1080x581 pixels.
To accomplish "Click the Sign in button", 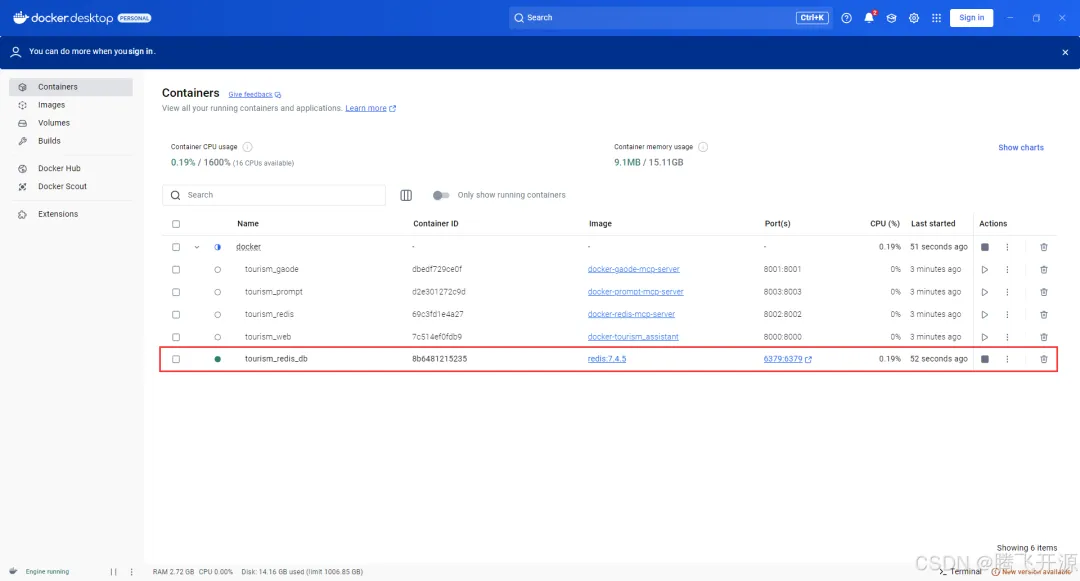I will (x=971, y=18).
